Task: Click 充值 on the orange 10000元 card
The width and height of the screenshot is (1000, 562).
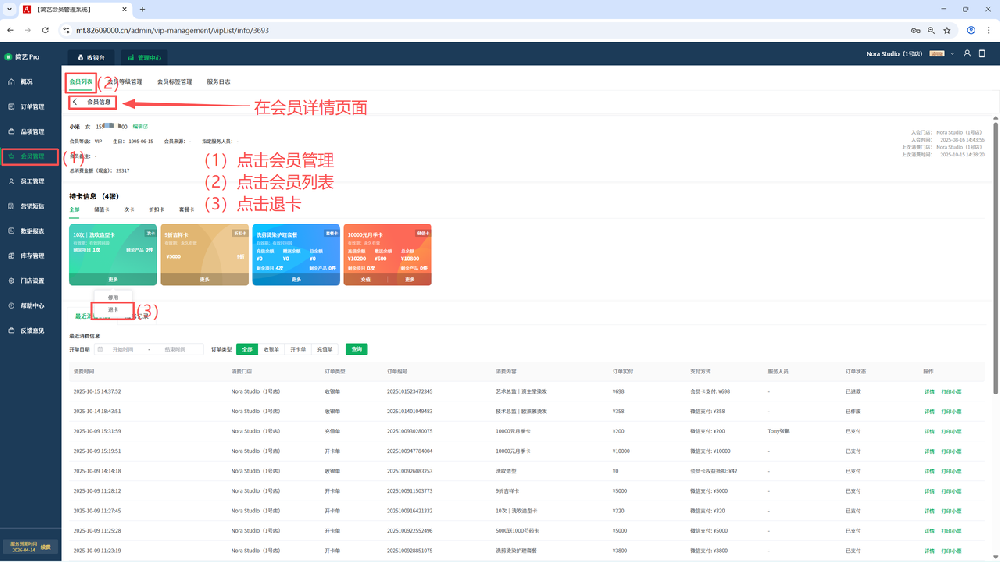Action: (x=365, y=279)
